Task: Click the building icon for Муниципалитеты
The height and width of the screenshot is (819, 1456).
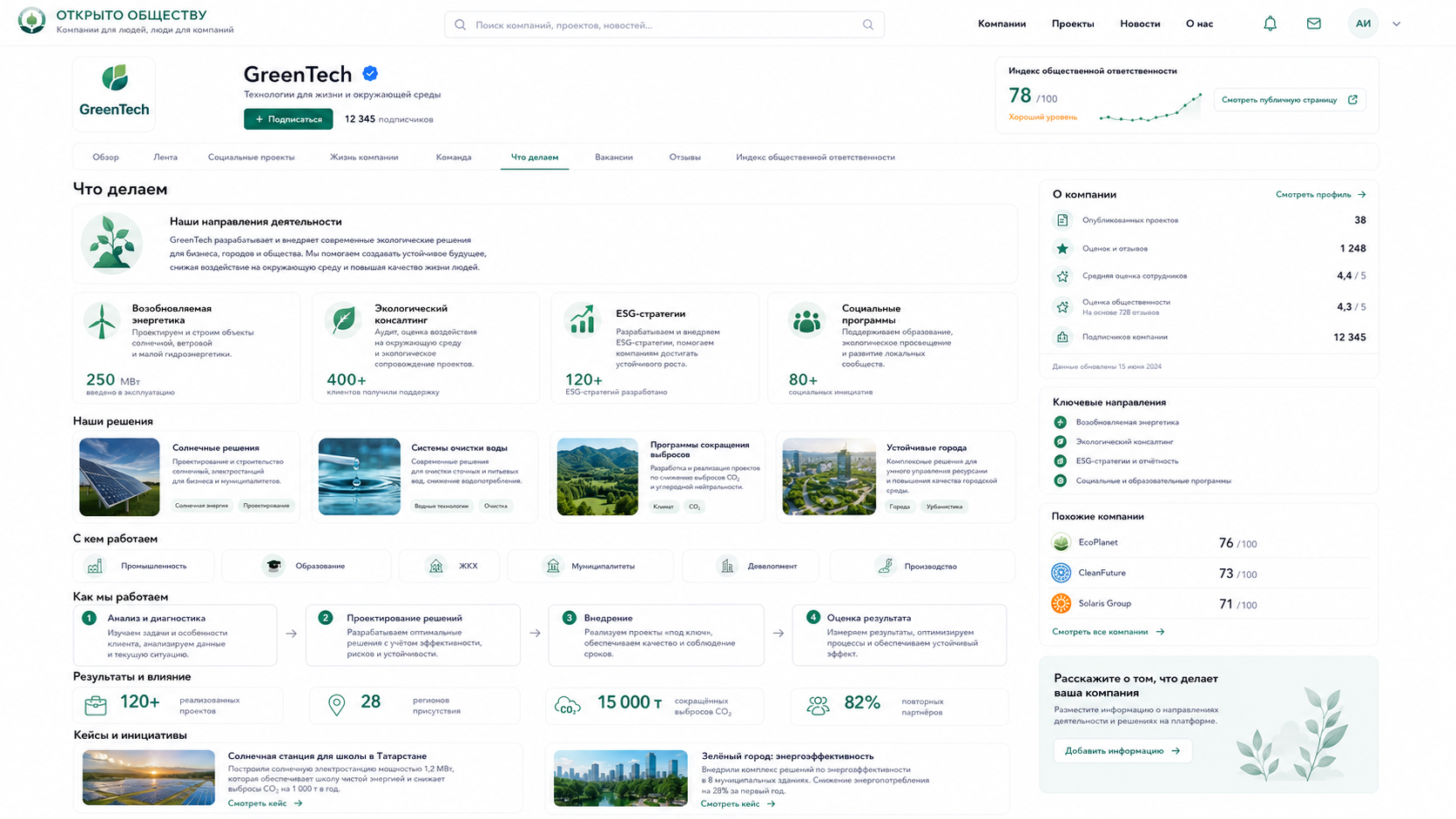Action: [553, 566]
